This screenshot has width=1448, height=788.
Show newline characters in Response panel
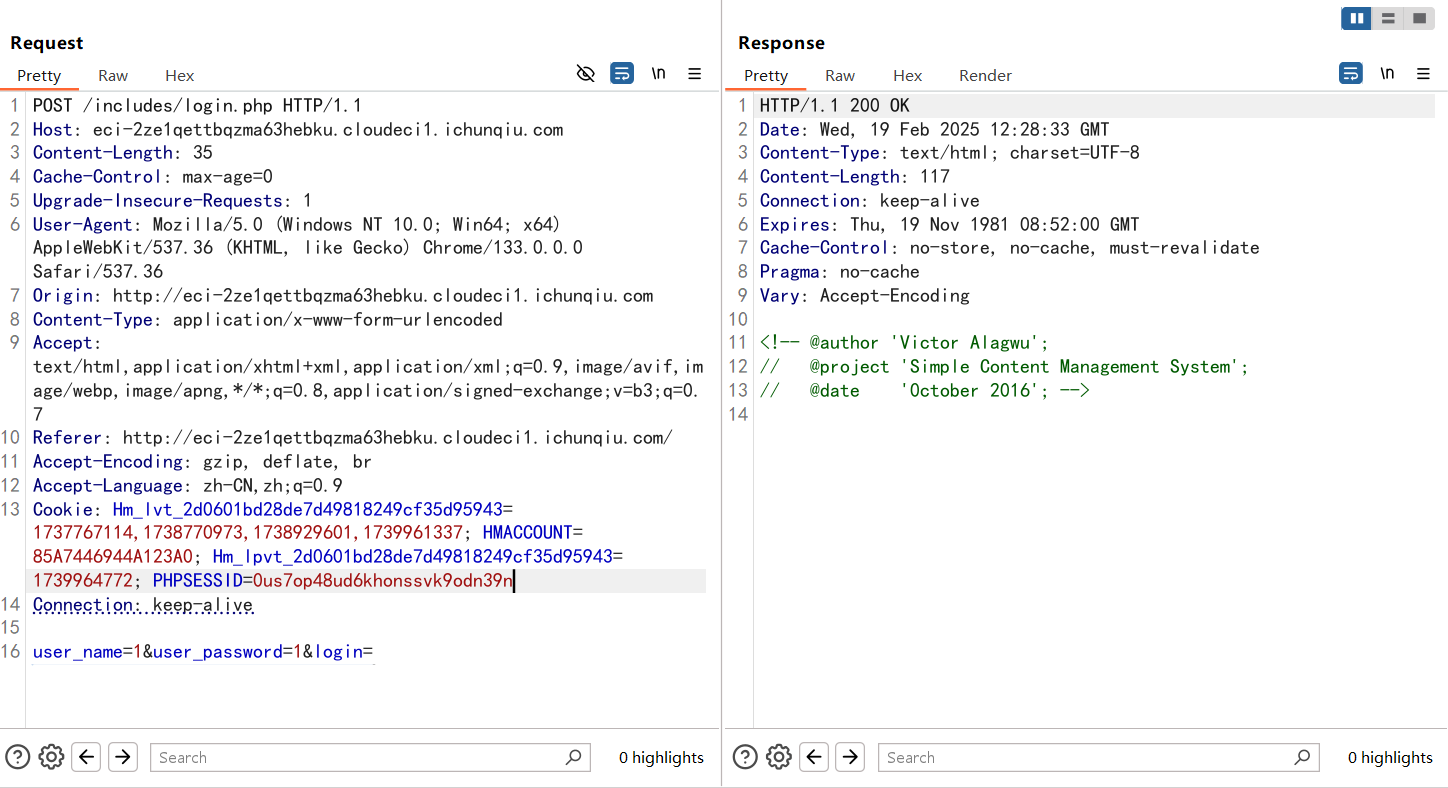pyautogui.click(x=1387, y=73)
